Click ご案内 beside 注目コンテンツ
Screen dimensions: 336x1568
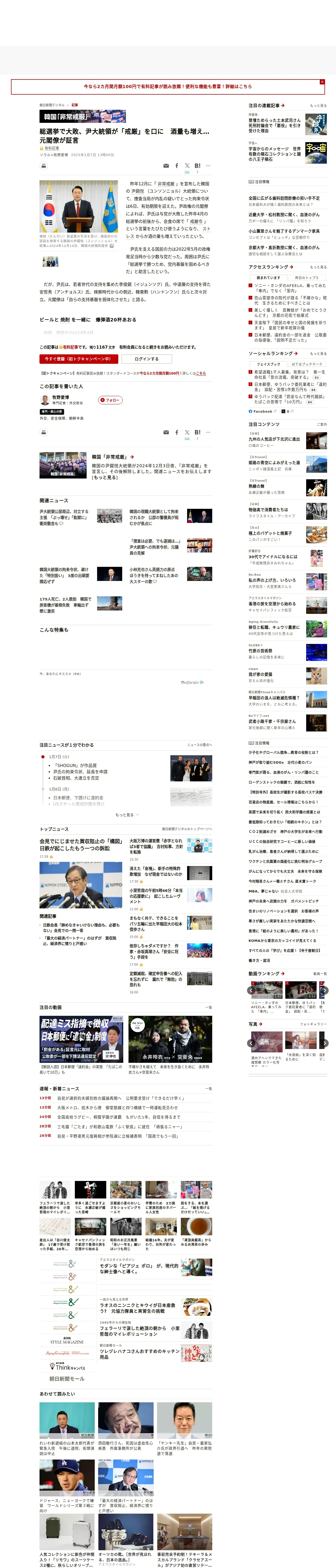(321, 424)
